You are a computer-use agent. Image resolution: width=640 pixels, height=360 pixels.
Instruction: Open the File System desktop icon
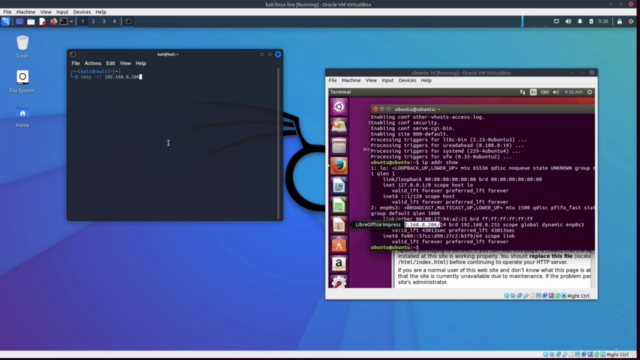22,81
